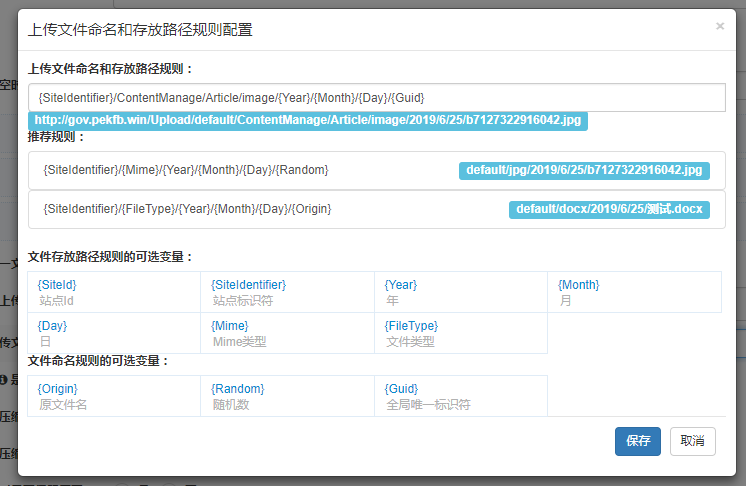The image size is (746, 486).
Task: Insert the {Month} variable
Action: point(578,285)
